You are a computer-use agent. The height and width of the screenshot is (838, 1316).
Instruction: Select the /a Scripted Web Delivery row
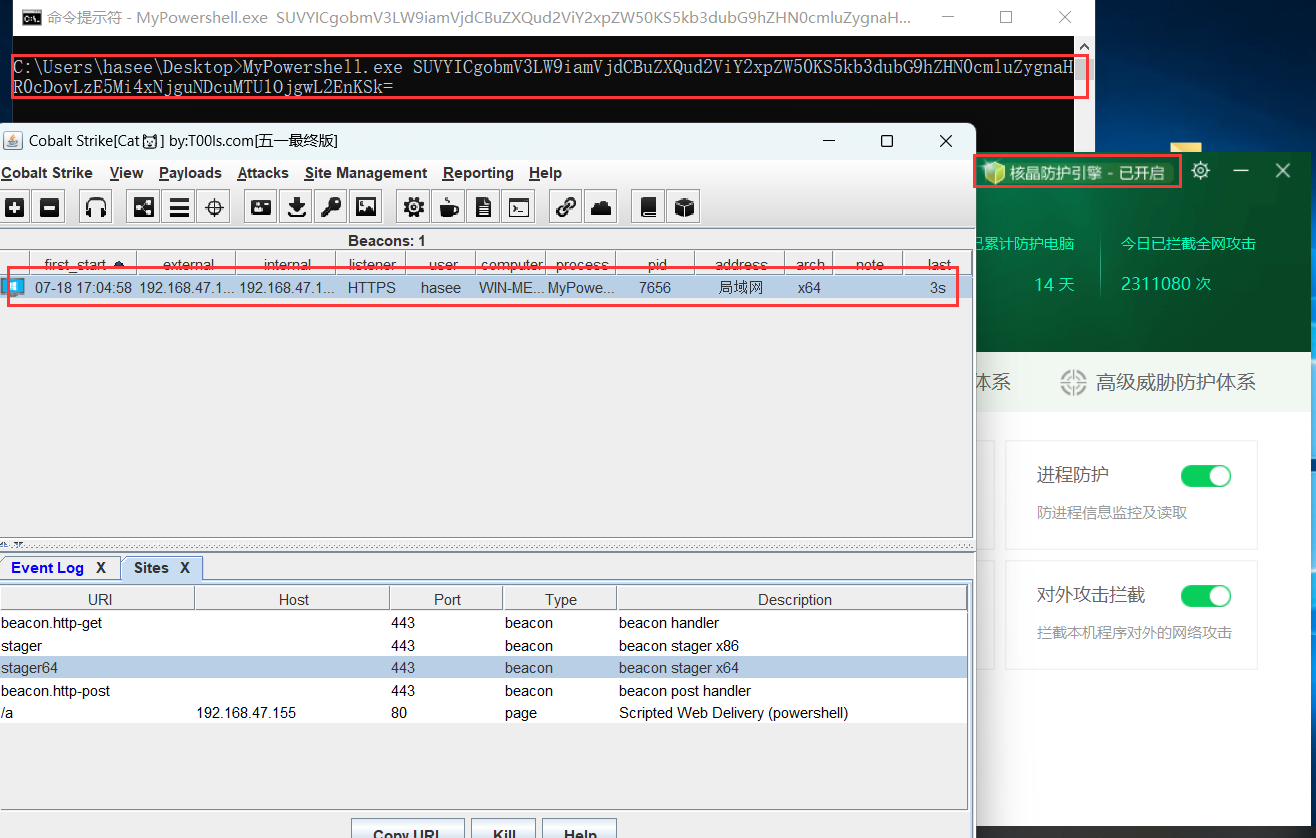point(484,713)
